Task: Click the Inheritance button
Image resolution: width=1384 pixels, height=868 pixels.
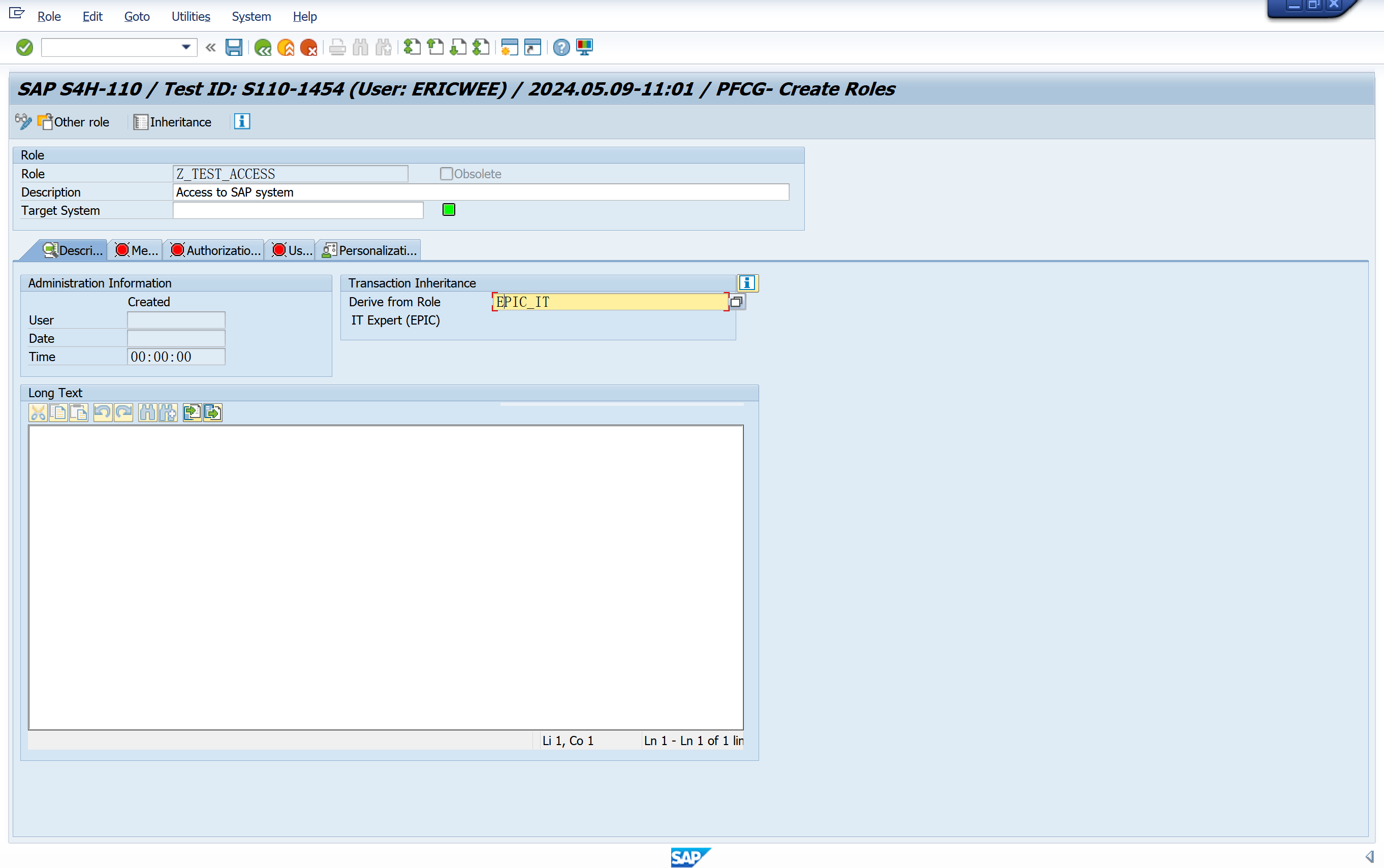Action: (173, 122)
